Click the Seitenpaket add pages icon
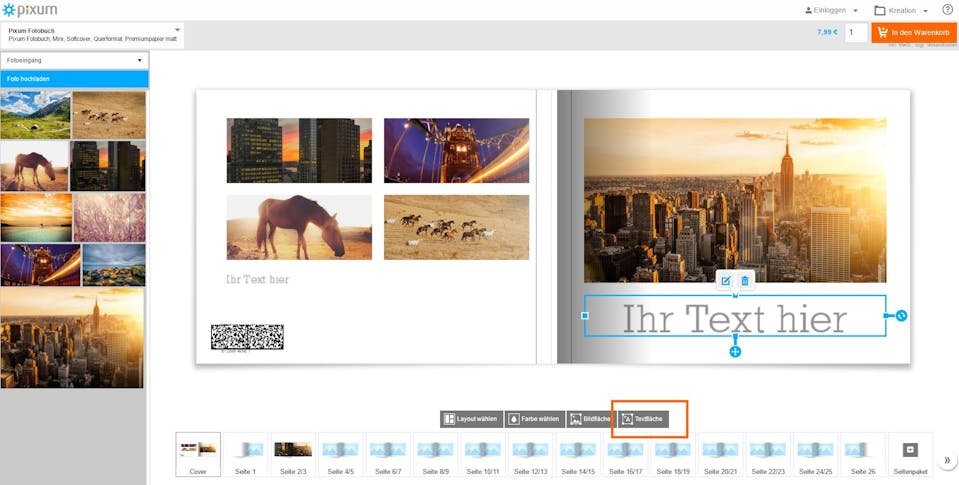Screen dimensions: 959x485 point(910,451)
